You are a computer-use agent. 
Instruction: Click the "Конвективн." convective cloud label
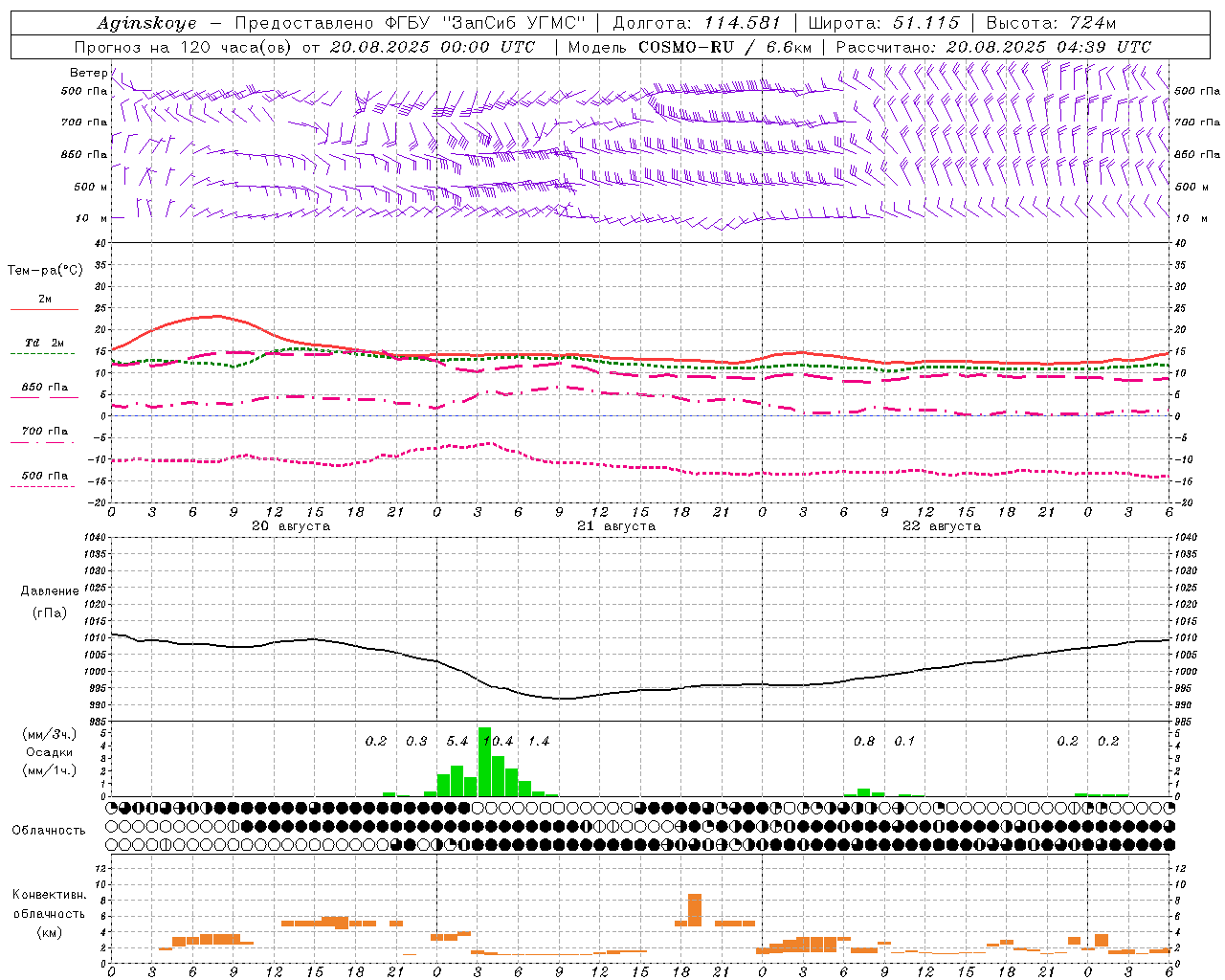click(x=50, y=895)
